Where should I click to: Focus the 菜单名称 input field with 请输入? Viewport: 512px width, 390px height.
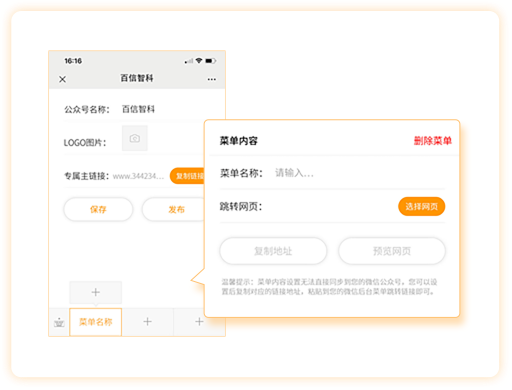[x=359, y=173]
